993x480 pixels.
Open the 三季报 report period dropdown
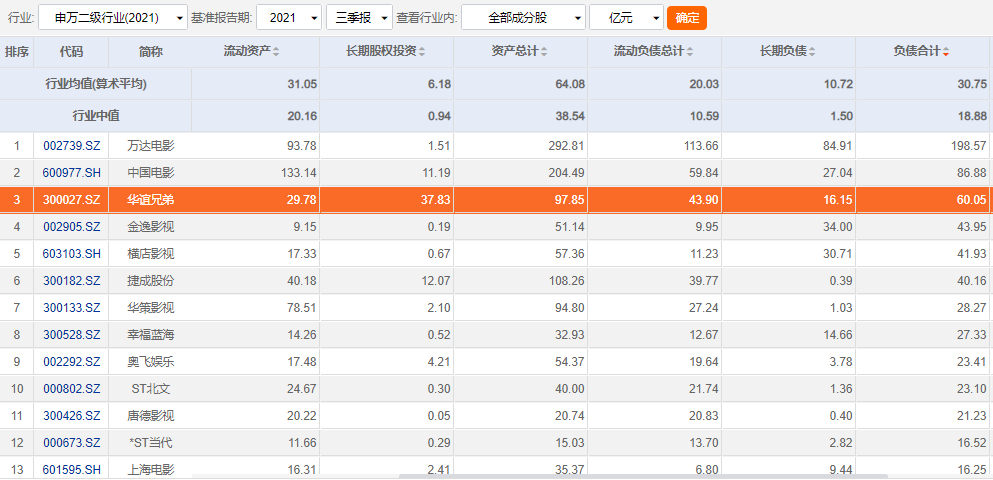[359, 18]
